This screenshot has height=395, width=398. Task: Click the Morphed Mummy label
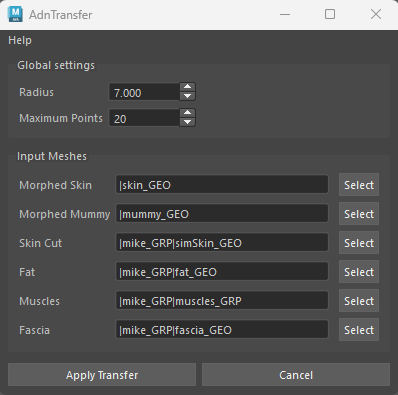tap(65, 214)
